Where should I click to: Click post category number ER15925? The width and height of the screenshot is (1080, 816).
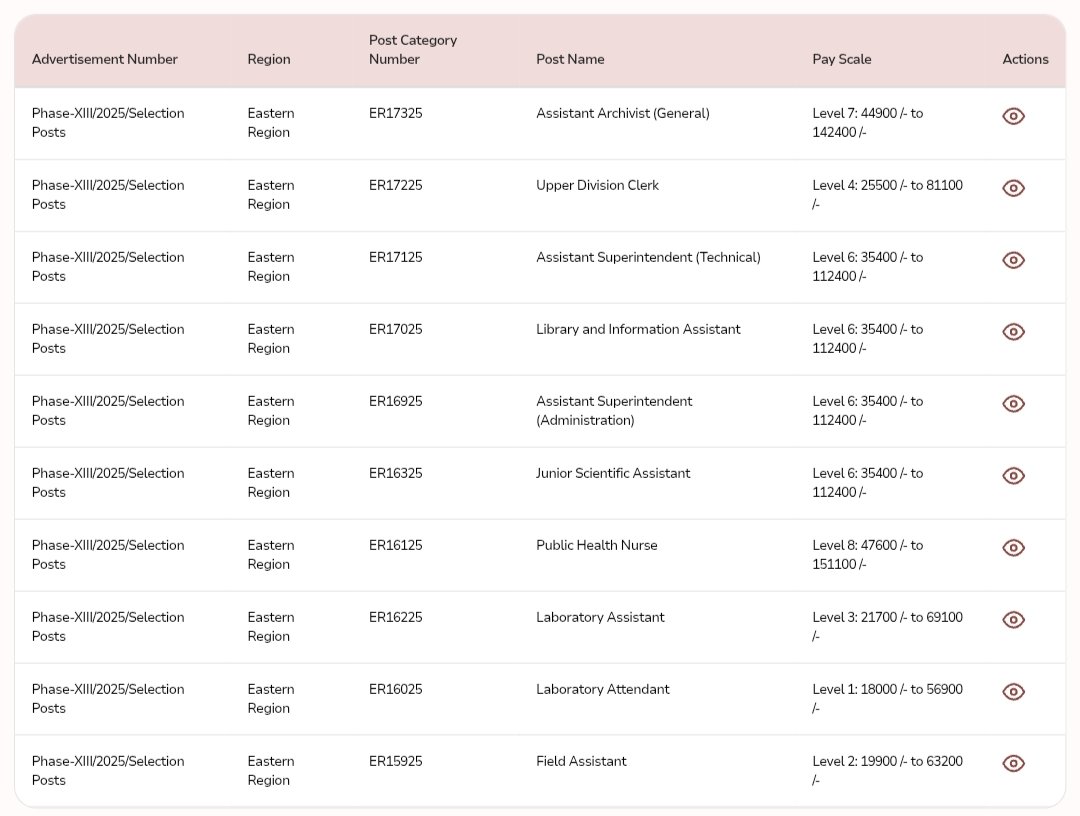(395, 761)
